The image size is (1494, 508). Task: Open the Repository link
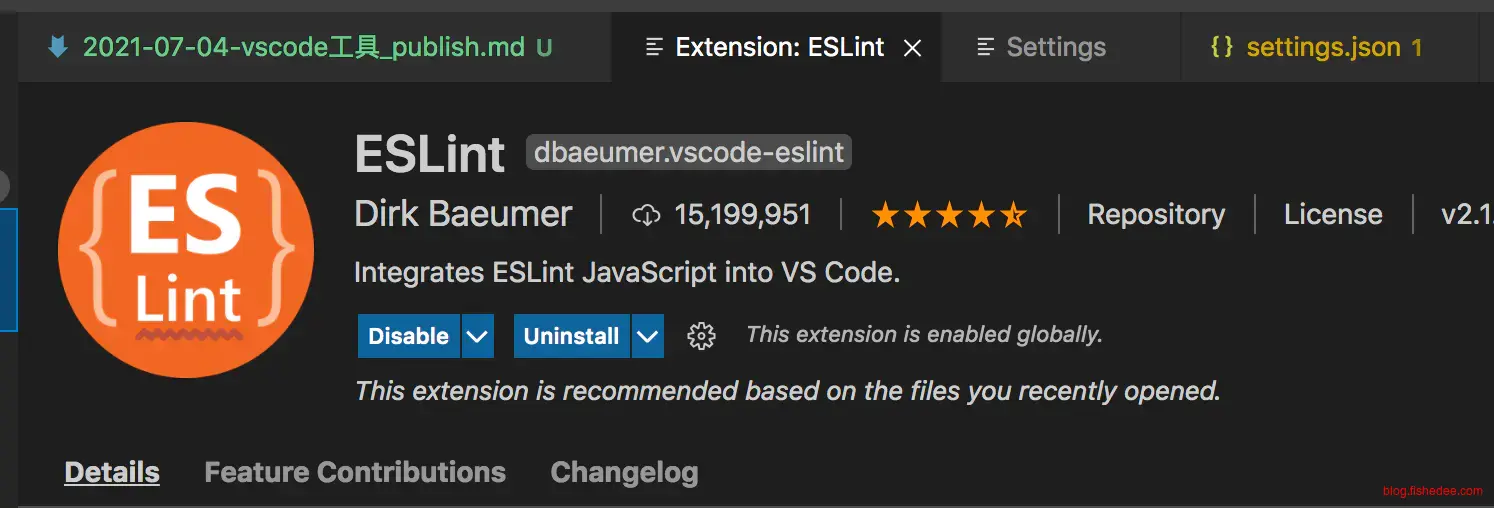click(1156, 215)
